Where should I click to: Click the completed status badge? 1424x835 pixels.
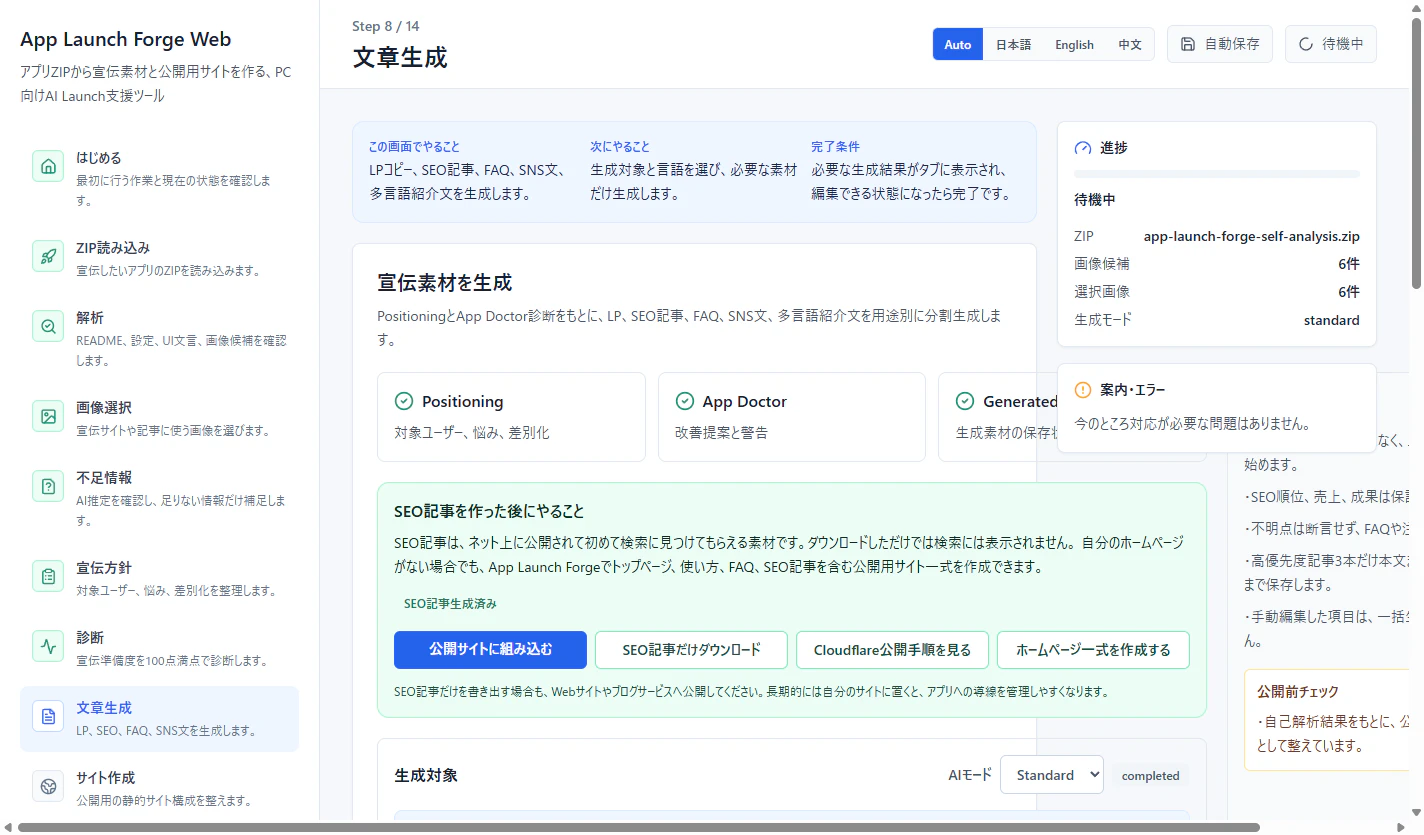tap(1150, 776)
